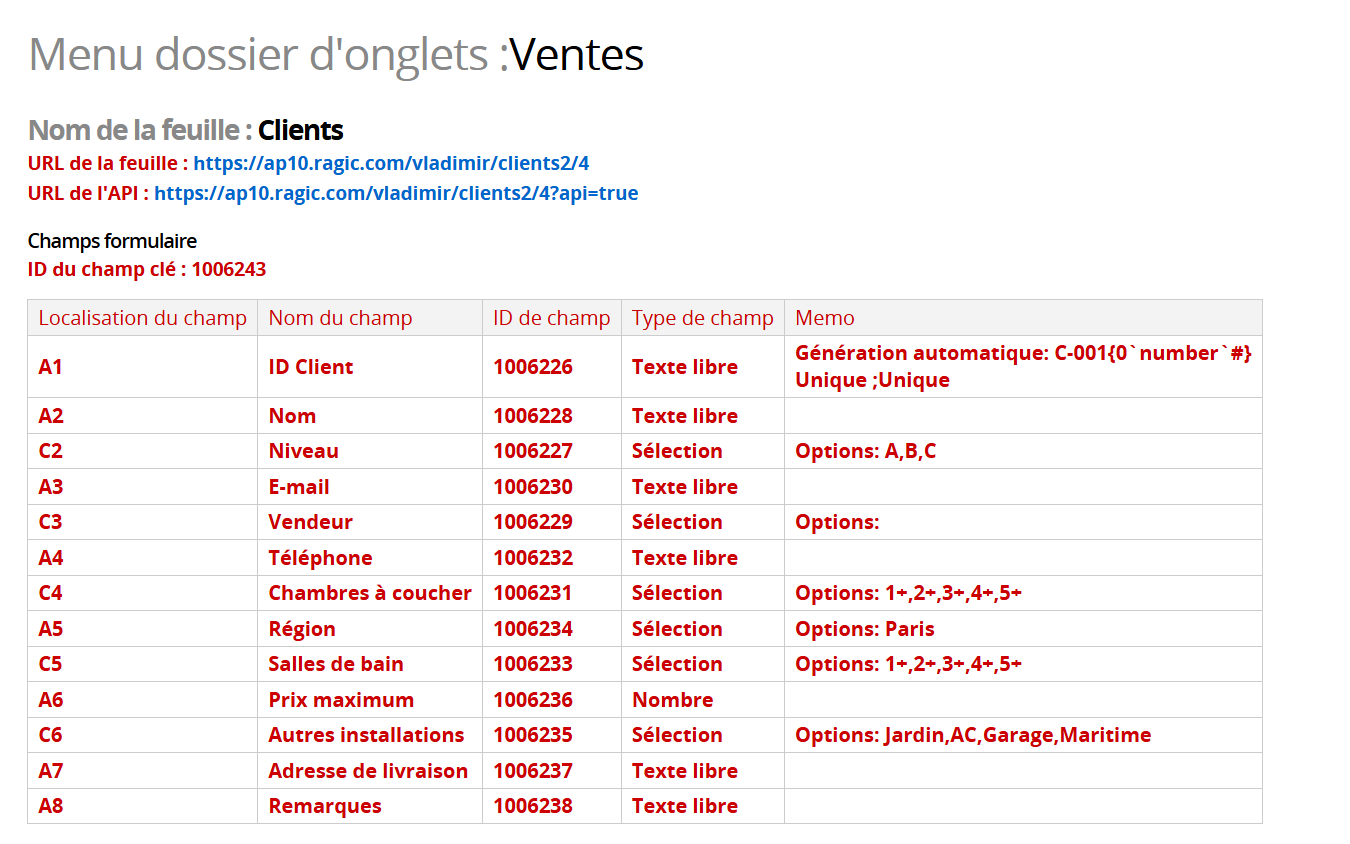Select the field ID 1006237 cell
This screenshot has width=1350, height=844.
point(552,771)
